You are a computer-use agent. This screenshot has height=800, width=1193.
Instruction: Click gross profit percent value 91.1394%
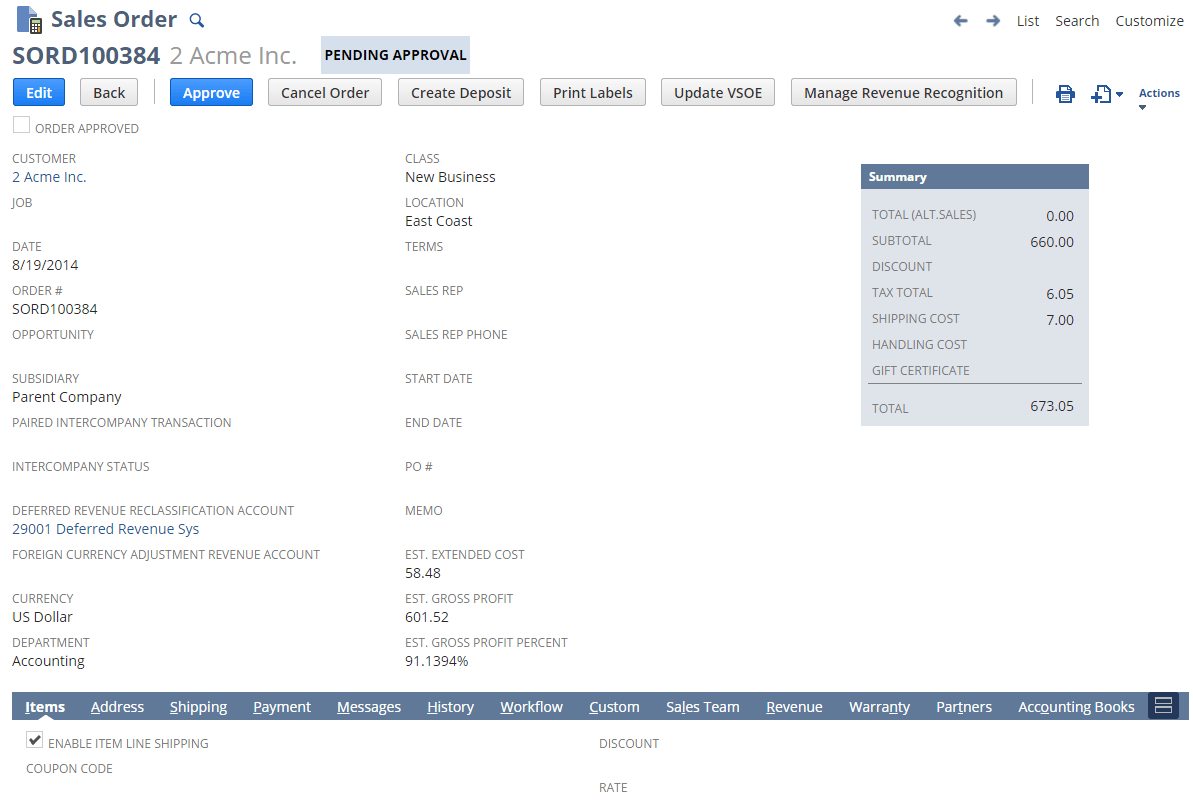436,661
